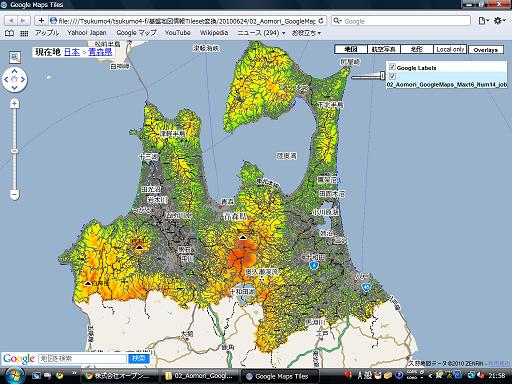
Task: Click the overlay opacity slider handle
Action: (383, 76)
